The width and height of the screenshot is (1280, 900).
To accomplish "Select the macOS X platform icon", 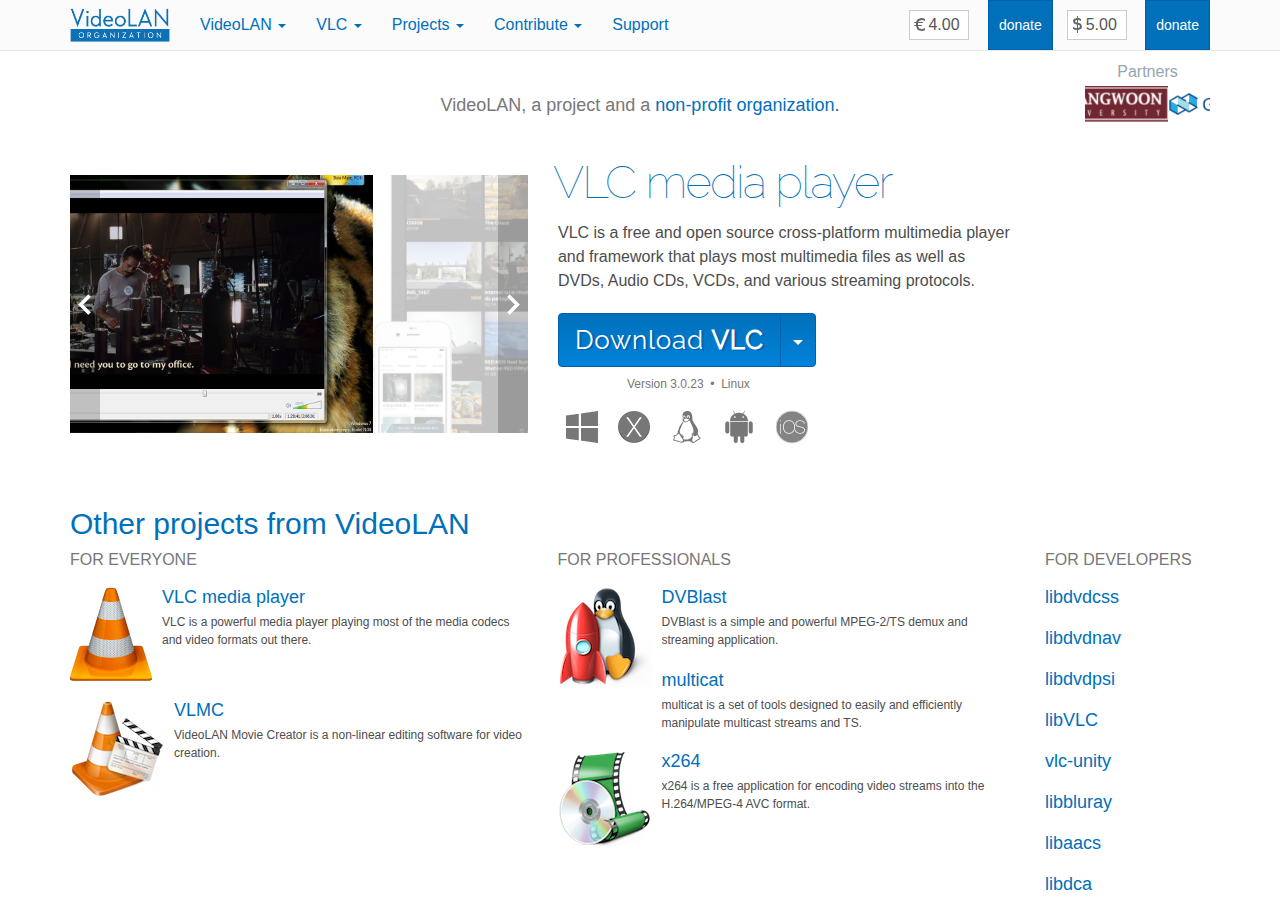I will [x=634, y=427].
